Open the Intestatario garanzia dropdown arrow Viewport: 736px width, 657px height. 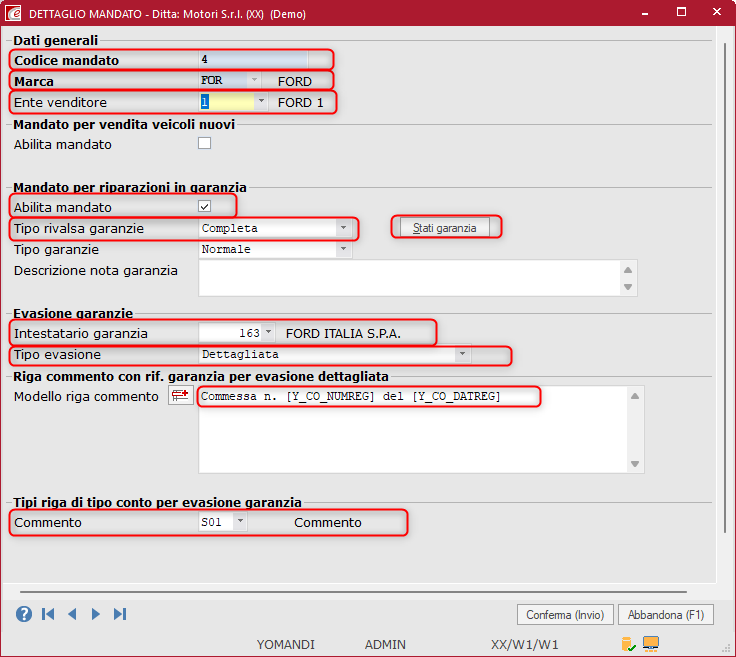268,333
